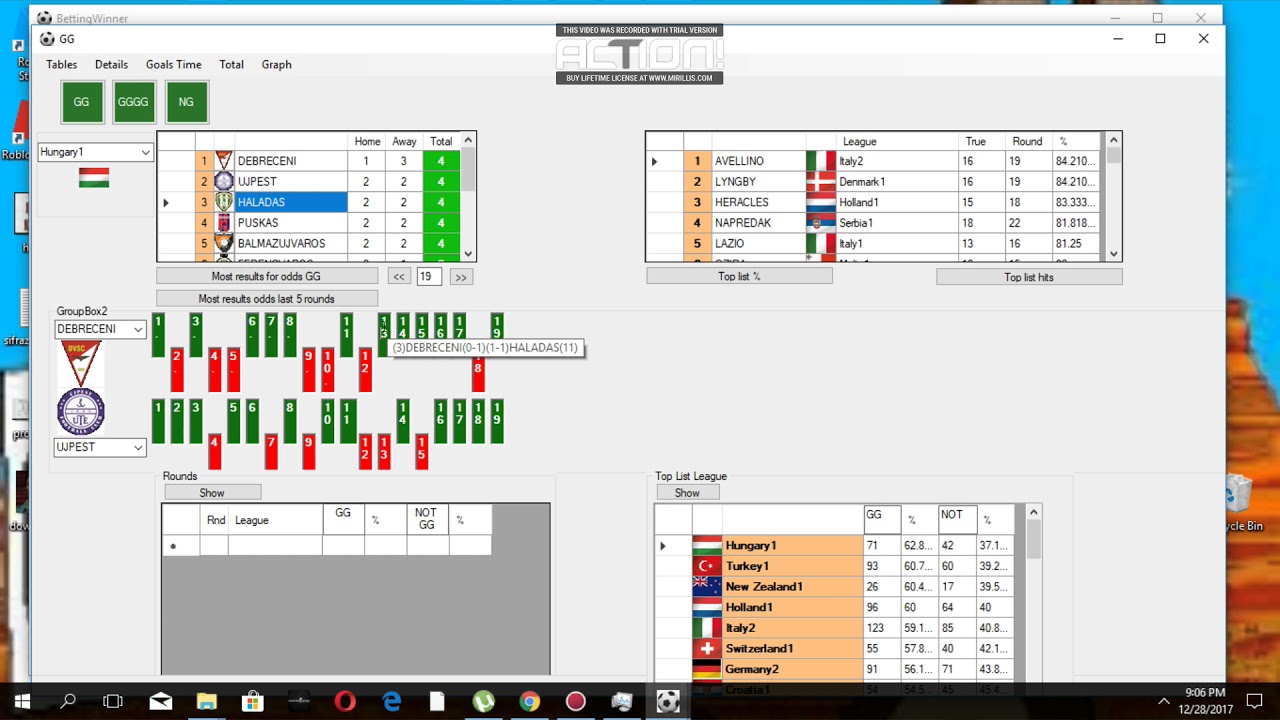This screenshot has width=1280, height=720.
Task: Click Most results odds last 5 rounds
Action: point(266,299)
